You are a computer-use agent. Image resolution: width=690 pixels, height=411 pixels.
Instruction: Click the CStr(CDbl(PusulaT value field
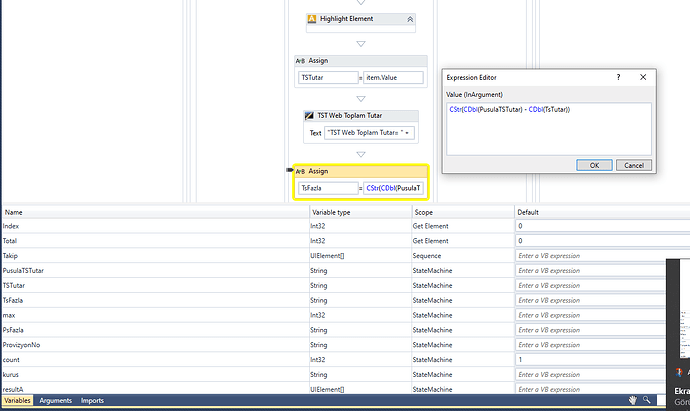(393, 188)
